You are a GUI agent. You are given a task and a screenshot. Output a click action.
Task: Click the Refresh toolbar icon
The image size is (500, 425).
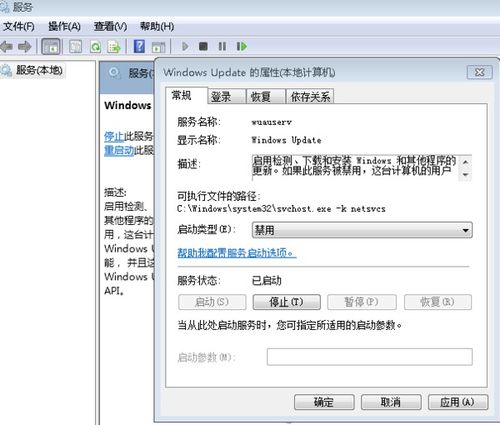click(96, 47)
